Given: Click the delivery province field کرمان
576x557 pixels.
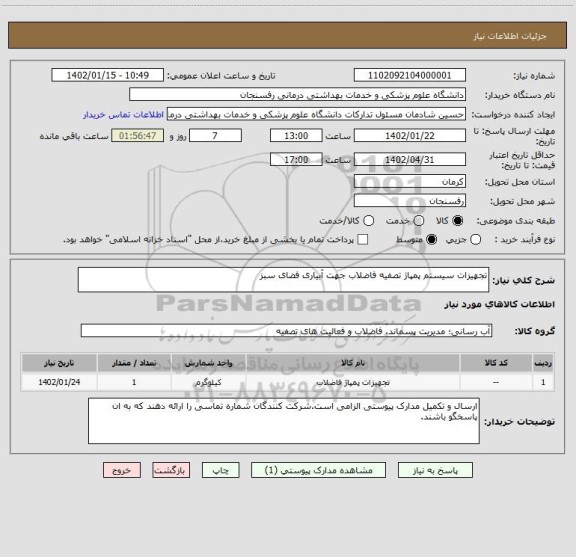Looking at the screenshot, I should point(410,182).
